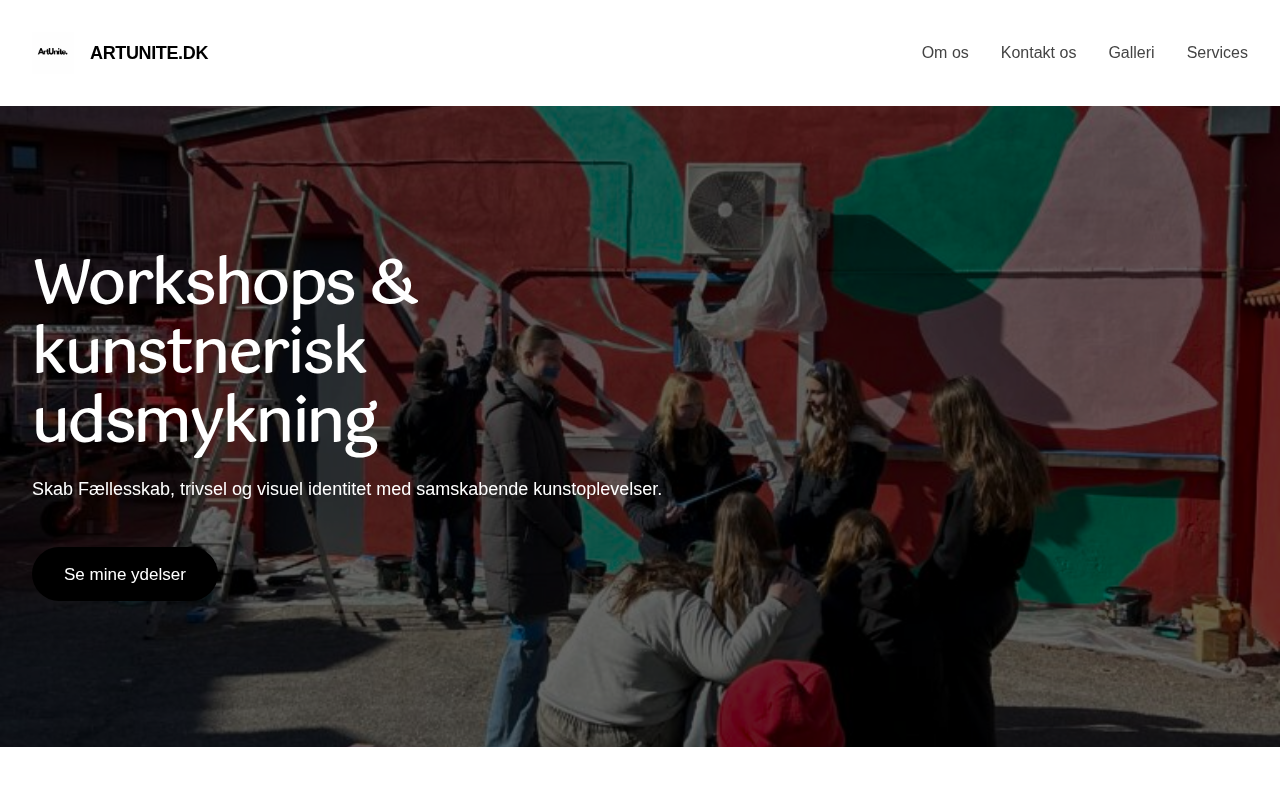Open the Om os page
Screen dimensions: 1280x800
(x=945, y=53)
